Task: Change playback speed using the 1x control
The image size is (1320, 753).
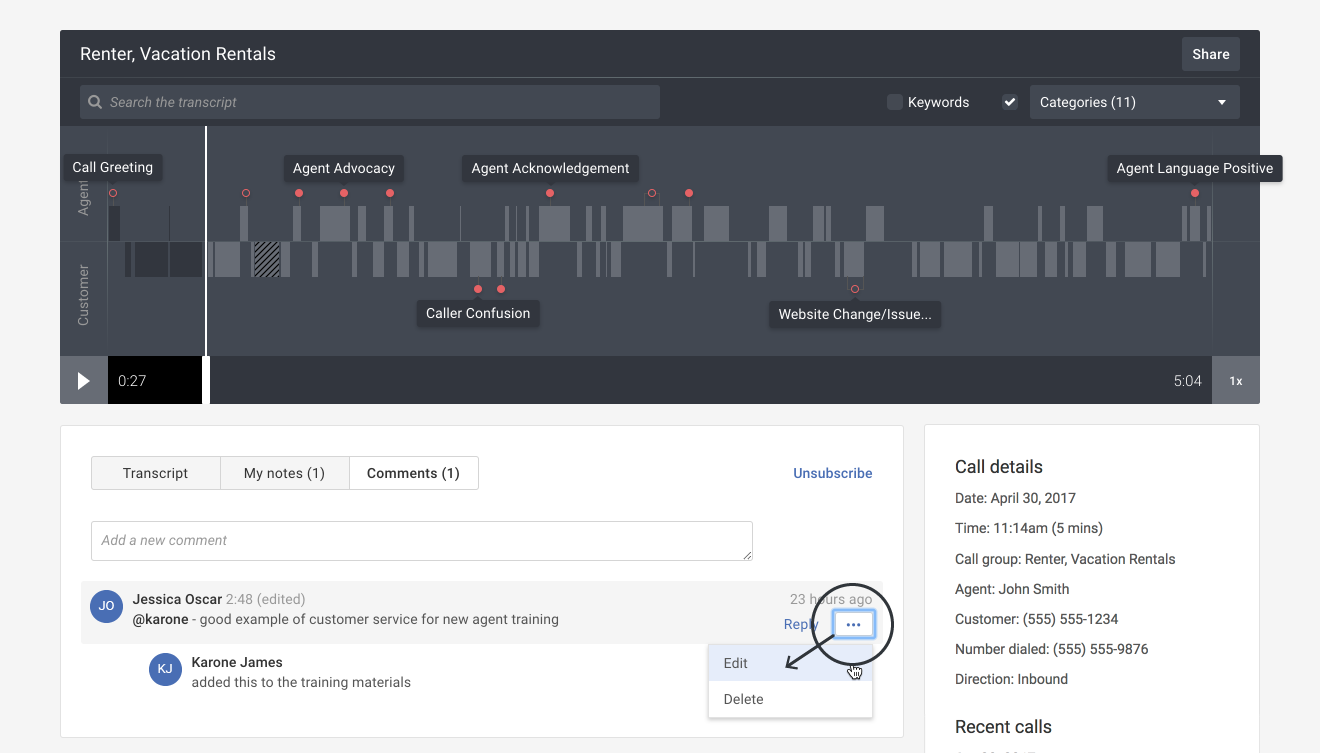Action: [1236, 380]
